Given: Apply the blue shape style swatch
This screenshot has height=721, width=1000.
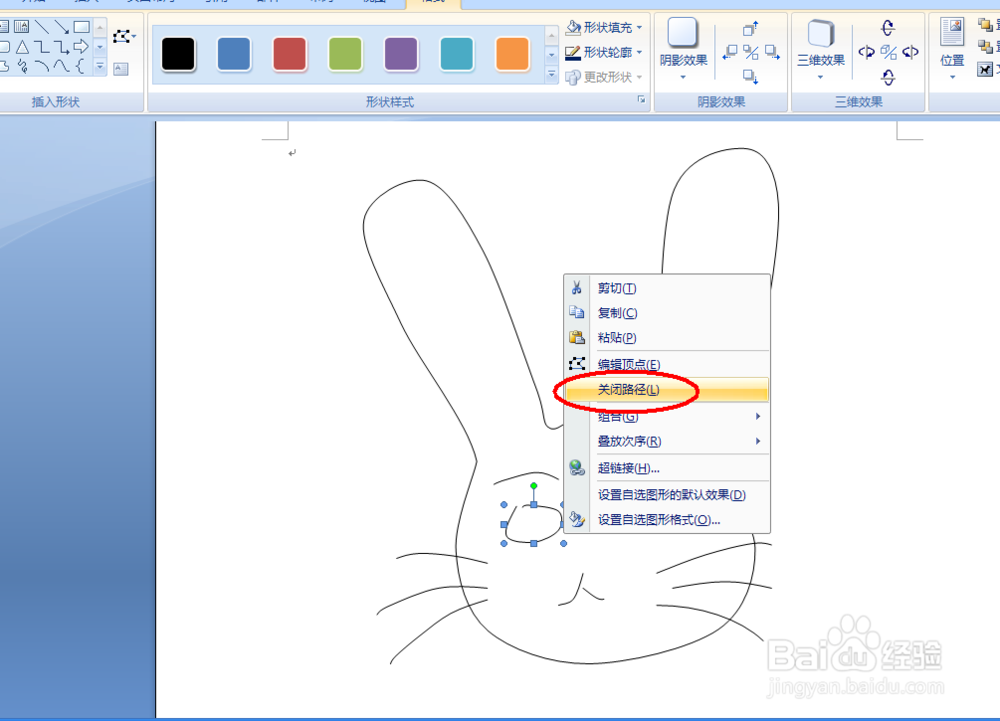Looking at the screenshot, I should pos(234,54).
